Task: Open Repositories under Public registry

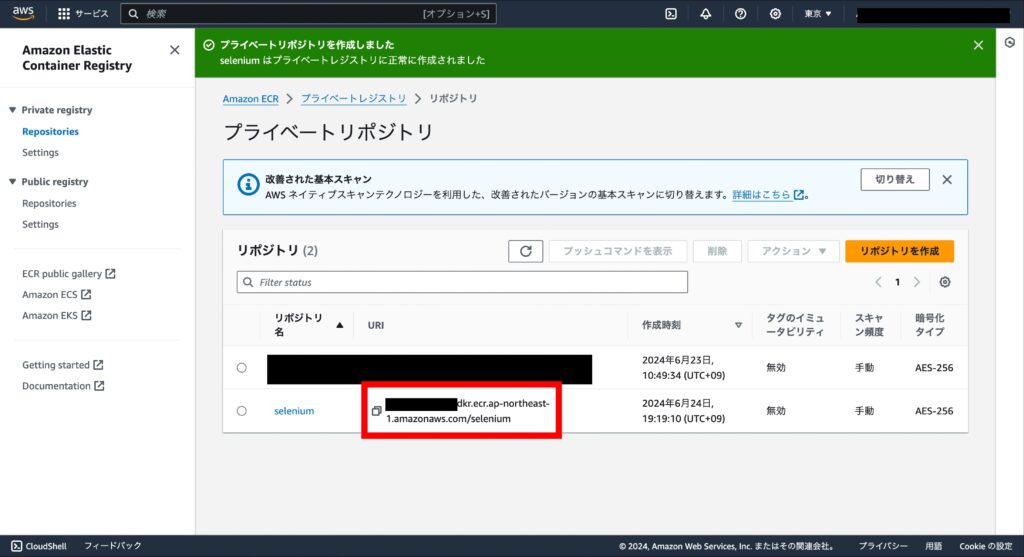Action: pos(49,203)
